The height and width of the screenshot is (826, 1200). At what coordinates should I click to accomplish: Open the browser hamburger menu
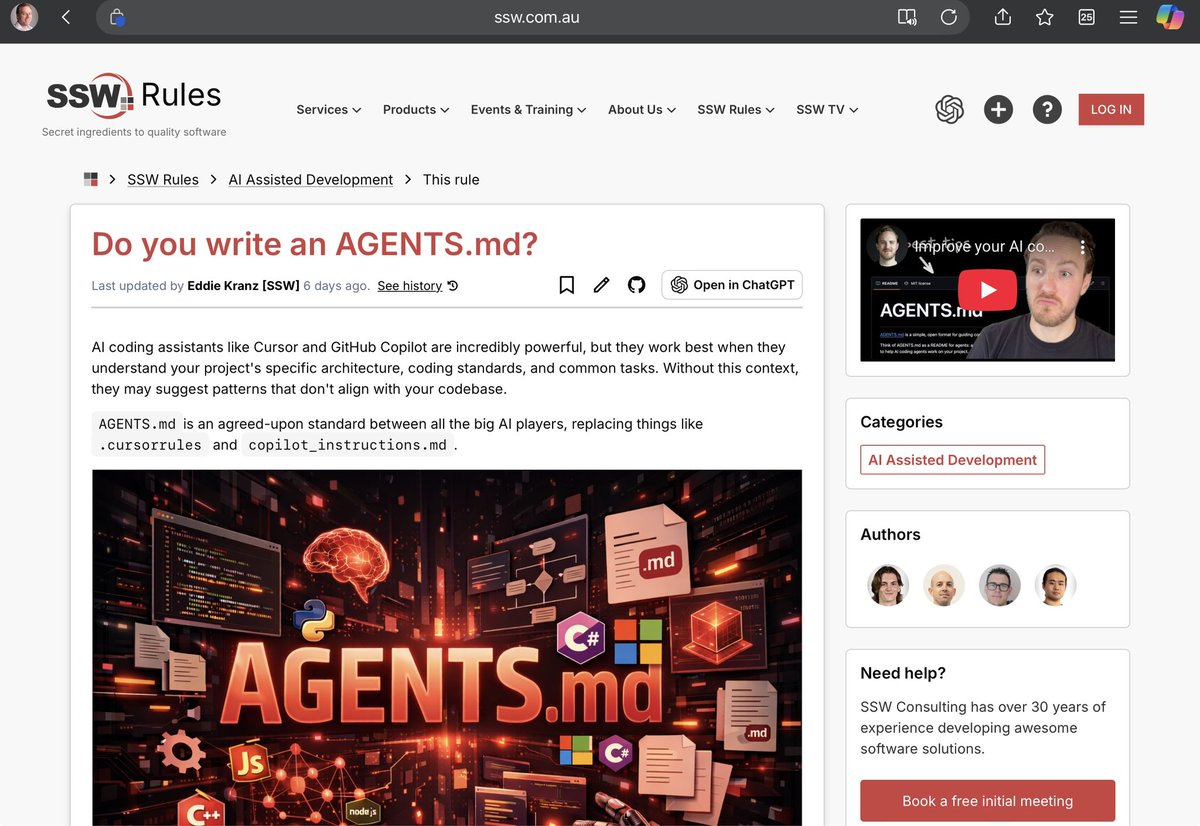point(1128,17)
